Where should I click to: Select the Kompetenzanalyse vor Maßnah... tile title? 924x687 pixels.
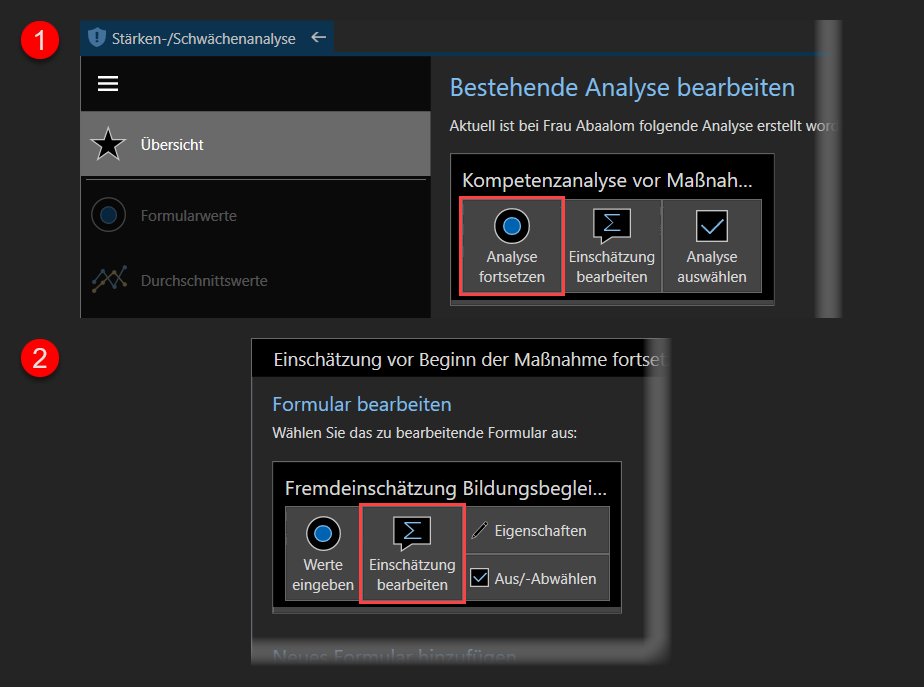606,180
